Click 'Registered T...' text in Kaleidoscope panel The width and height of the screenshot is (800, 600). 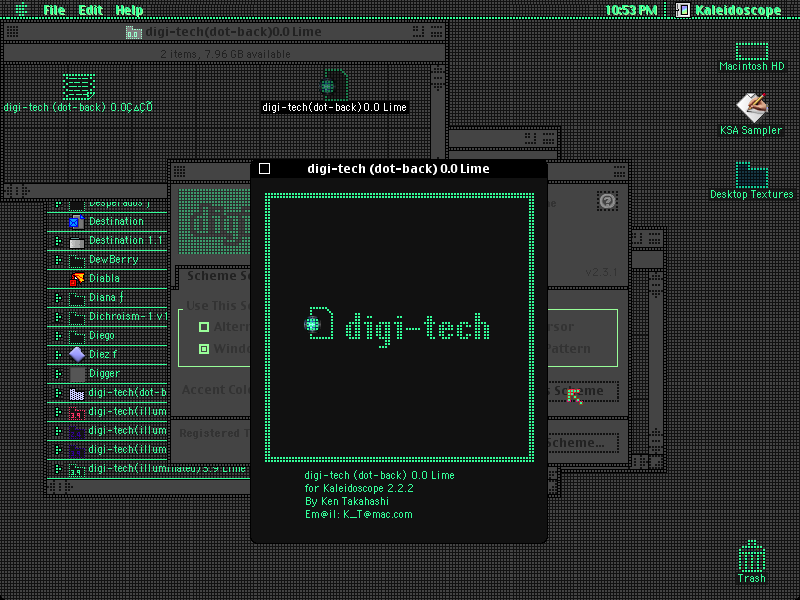214,434
